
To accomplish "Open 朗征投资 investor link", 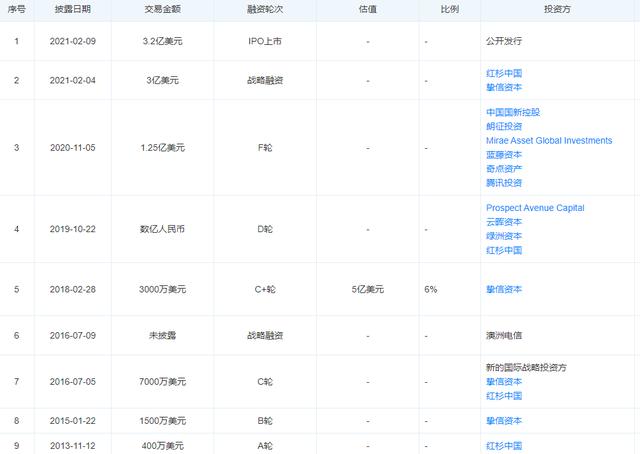I will (x=504, y=127).
